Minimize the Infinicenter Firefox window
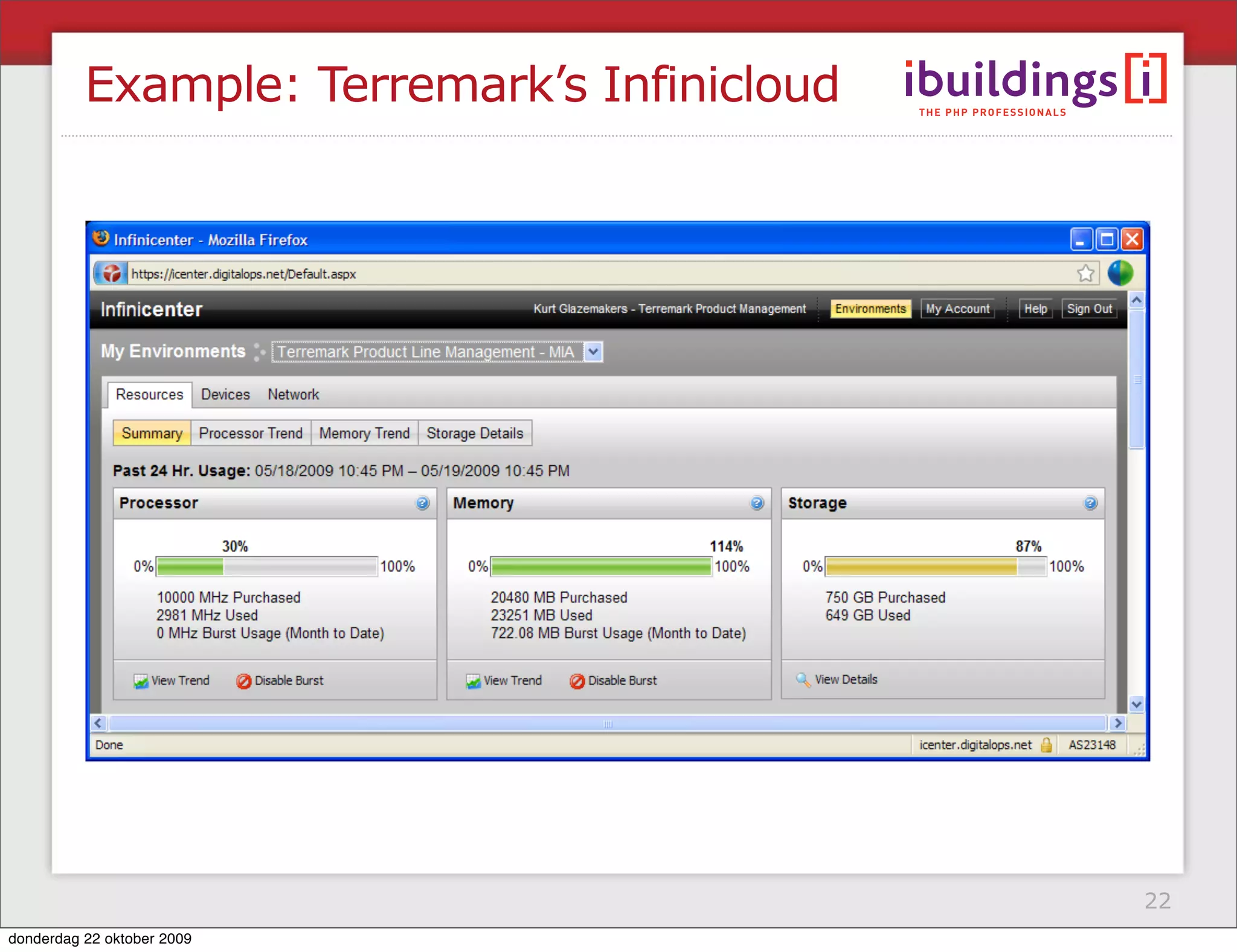 [x=1081, y=240]
